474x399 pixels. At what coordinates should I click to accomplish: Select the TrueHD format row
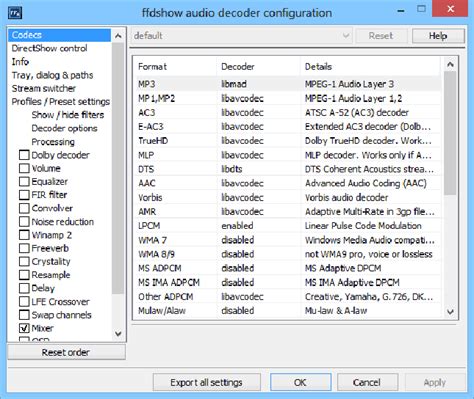coord(288,141)
